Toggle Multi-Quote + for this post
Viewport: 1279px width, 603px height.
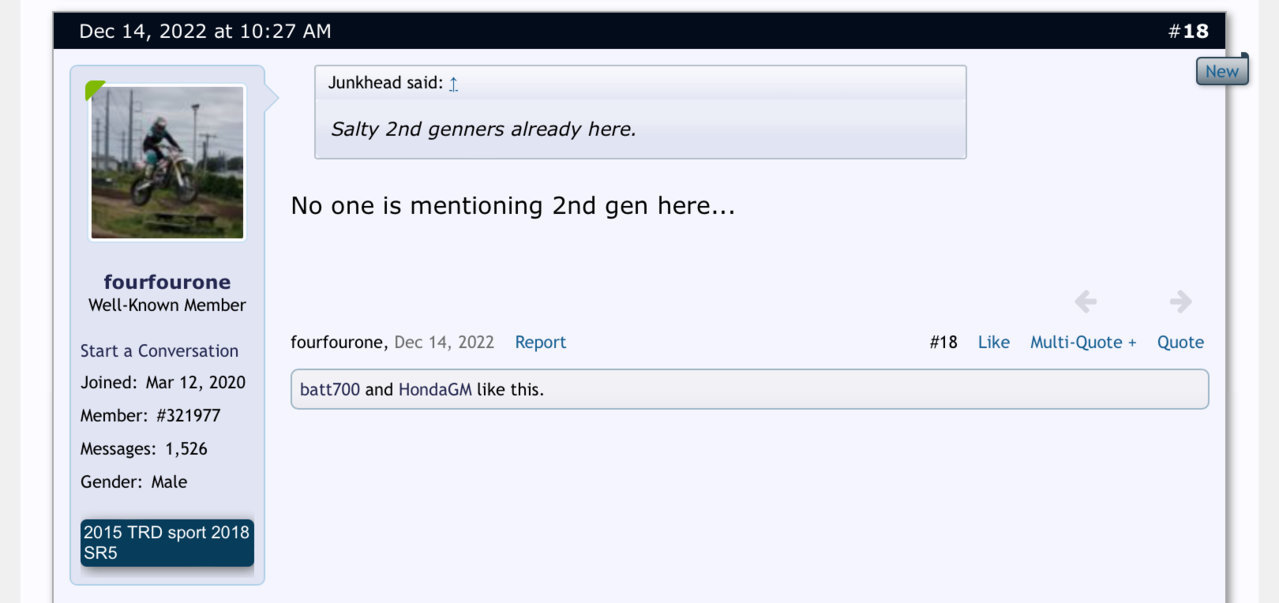point(1083,342)
